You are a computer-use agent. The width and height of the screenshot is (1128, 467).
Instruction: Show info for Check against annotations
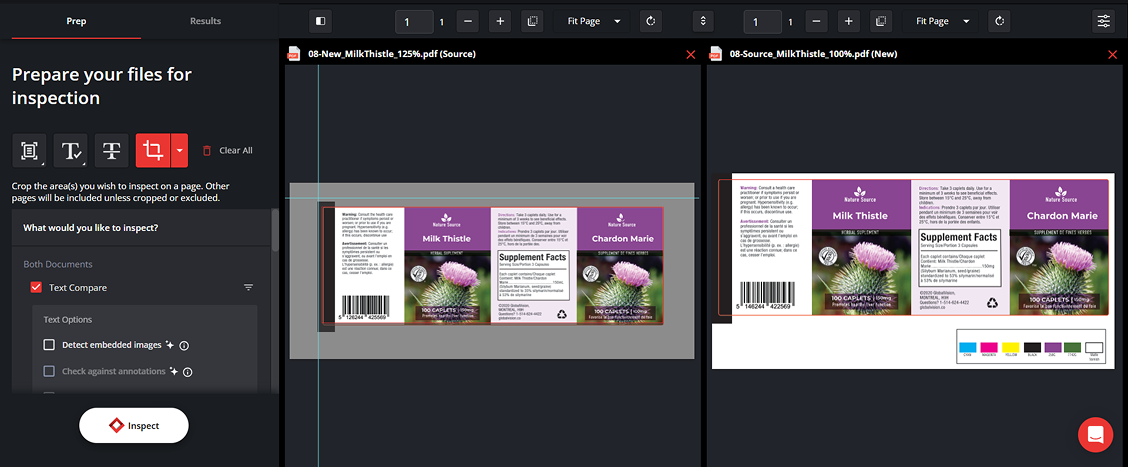pyautogui.click(x=188, y=372)
